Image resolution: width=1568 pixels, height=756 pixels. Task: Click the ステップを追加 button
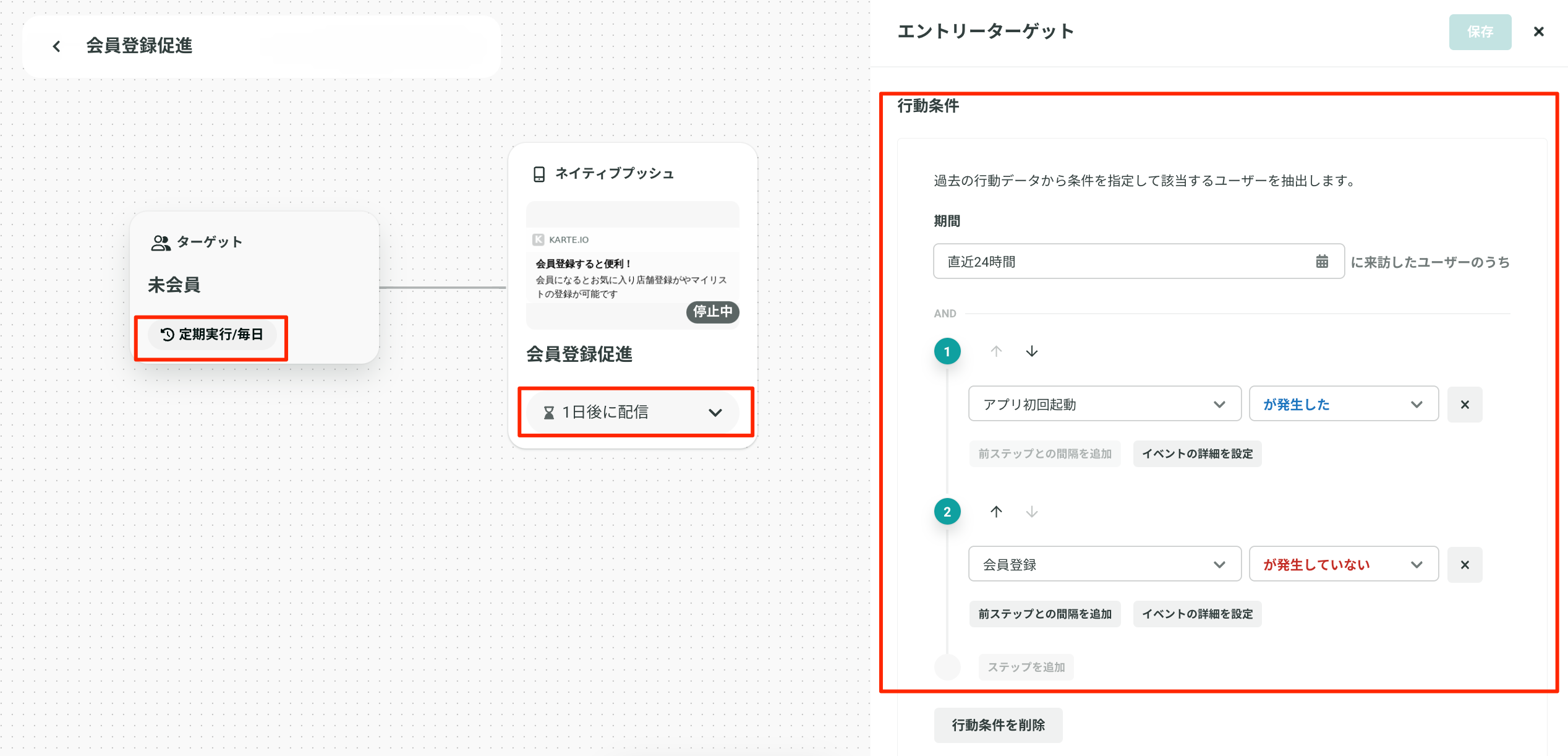(x=1026, y=667)
